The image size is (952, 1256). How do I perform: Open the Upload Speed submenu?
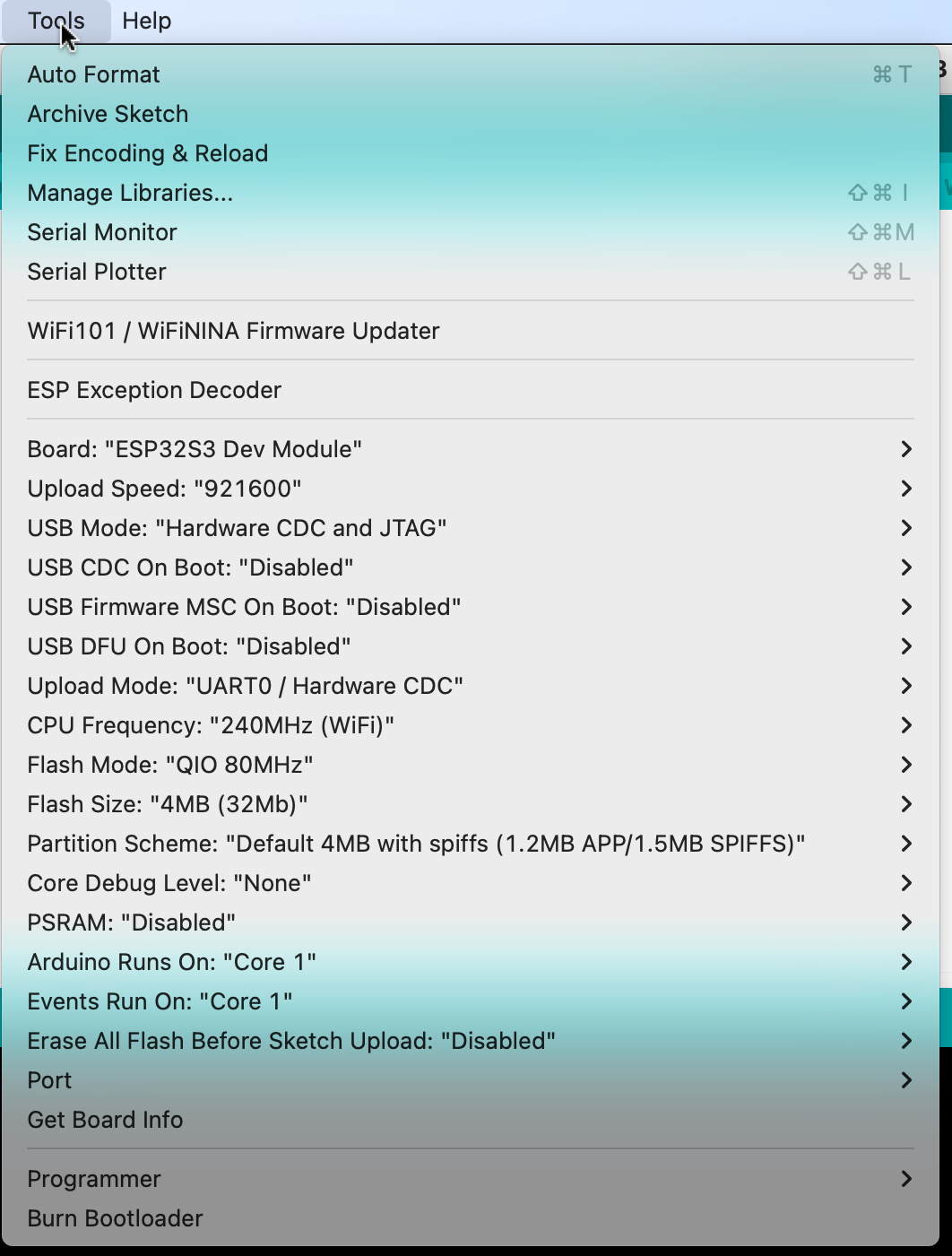[x=164, y=489]
